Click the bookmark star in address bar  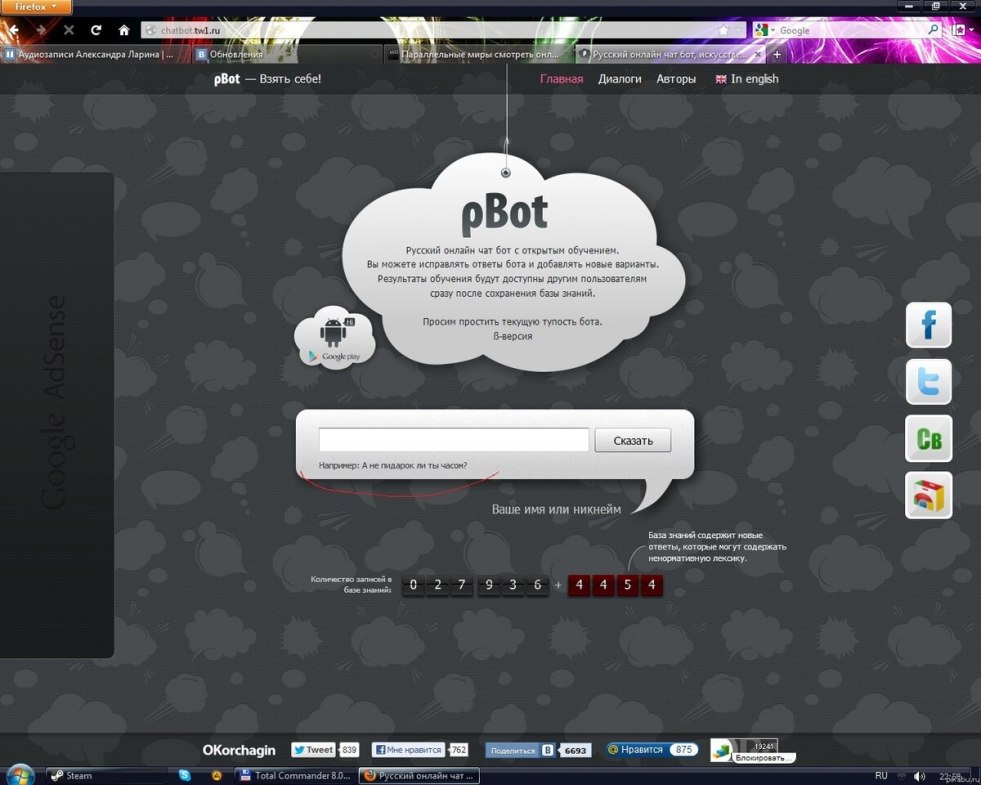[x=723, y=31]
